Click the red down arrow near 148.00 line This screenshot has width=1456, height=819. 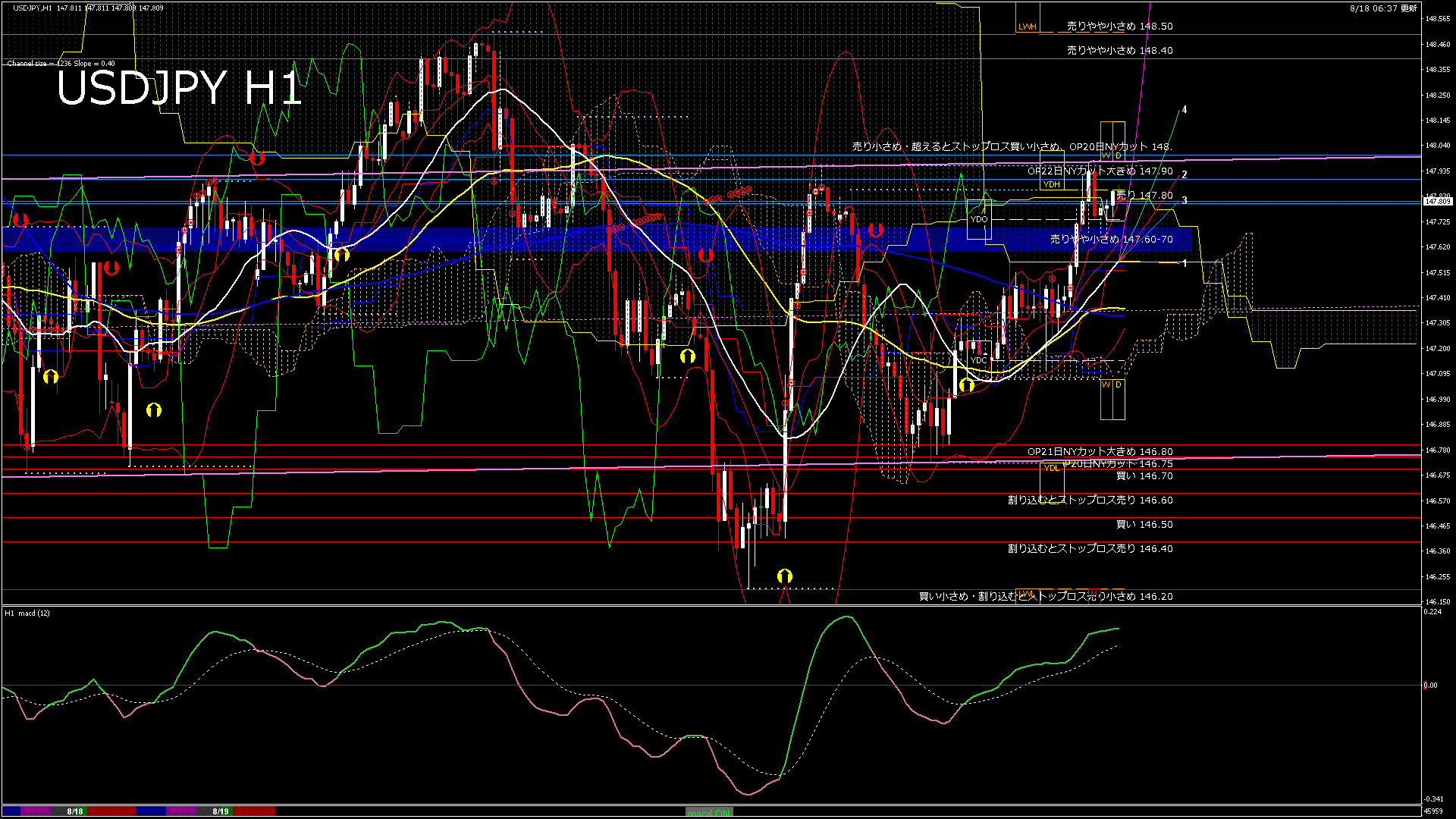pos(257,158)
